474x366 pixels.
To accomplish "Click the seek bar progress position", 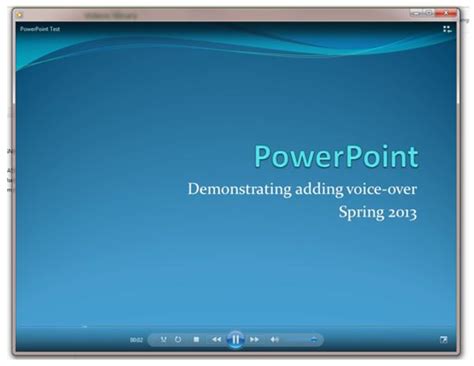I will tap(85, 327).
